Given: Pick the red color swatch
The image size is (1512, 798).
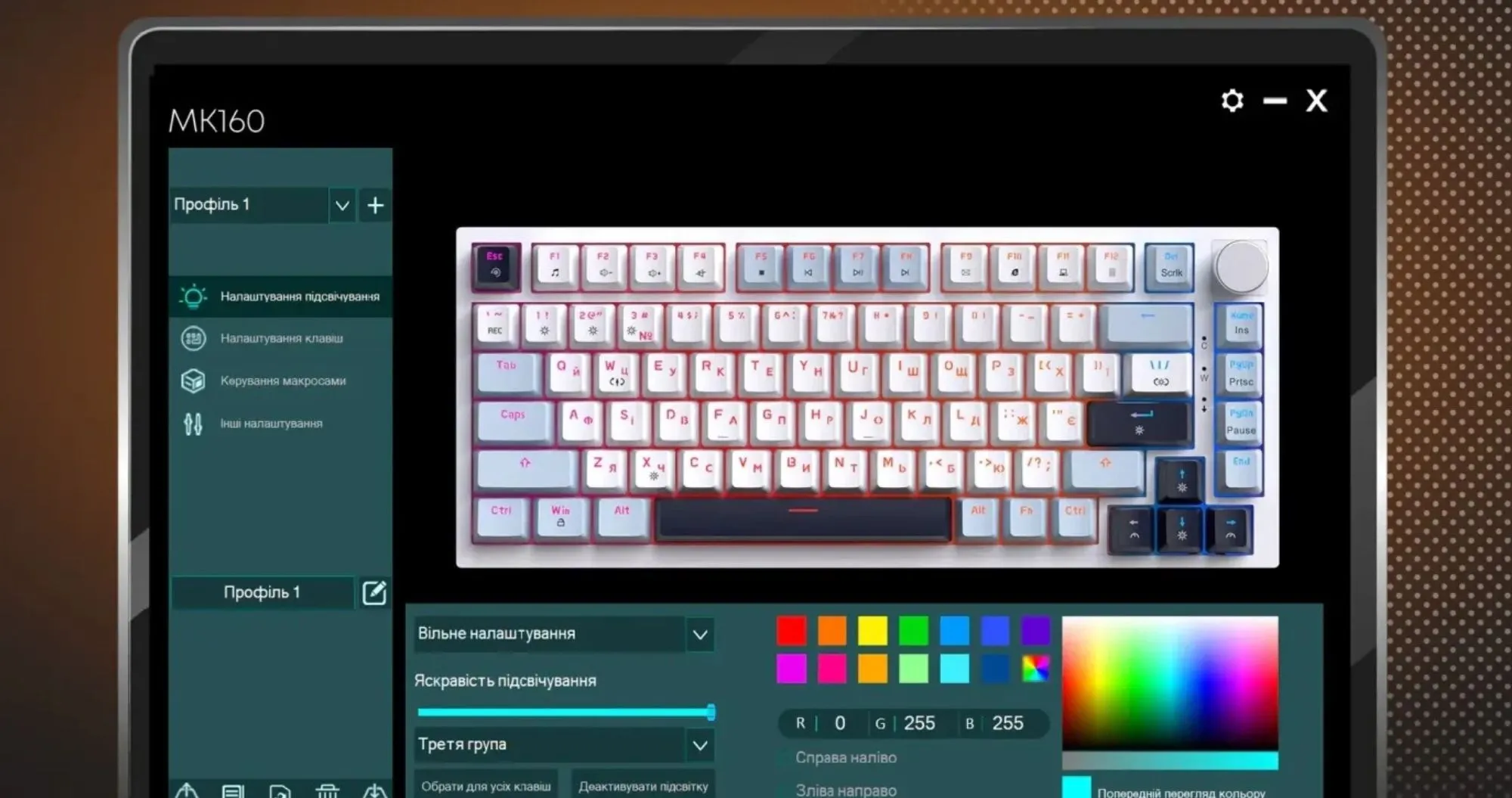Looking at the screenshot, I should click(x=792, y=631).
